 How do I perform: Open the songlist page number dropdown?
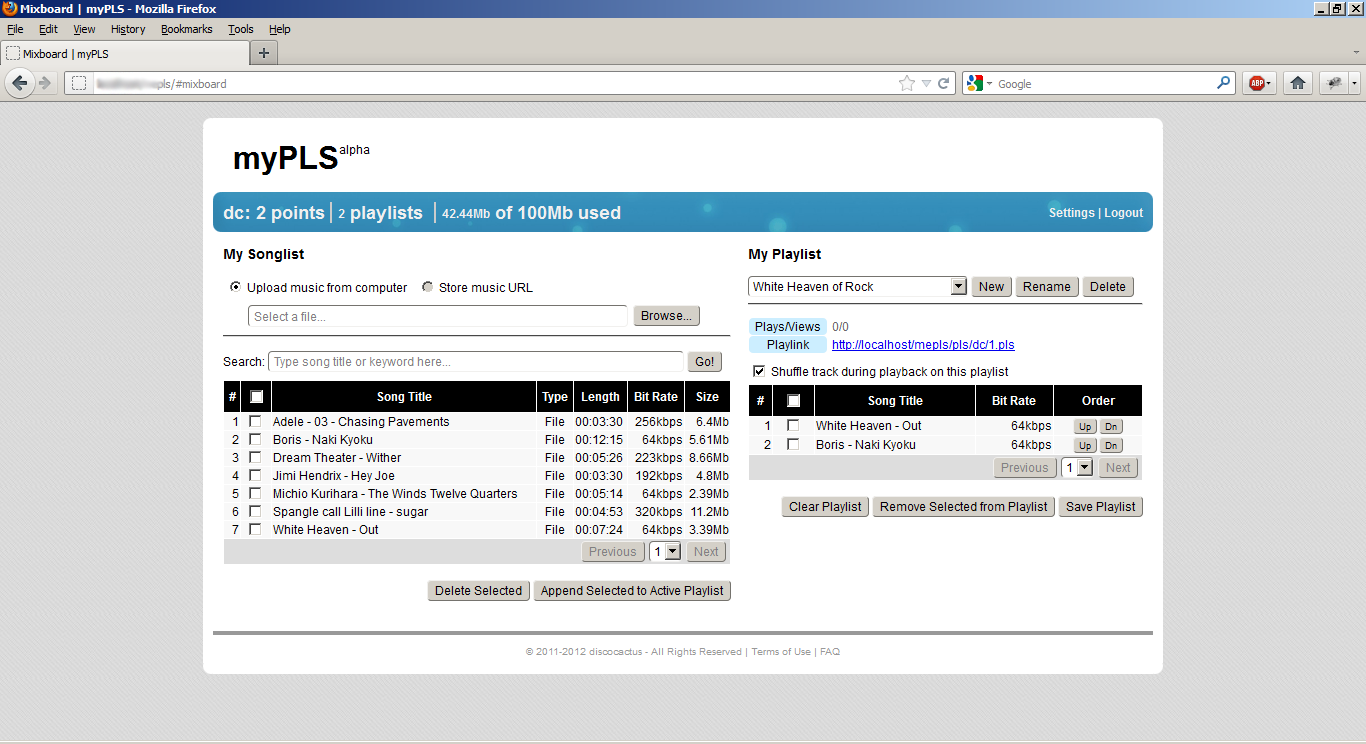point(665,551)
